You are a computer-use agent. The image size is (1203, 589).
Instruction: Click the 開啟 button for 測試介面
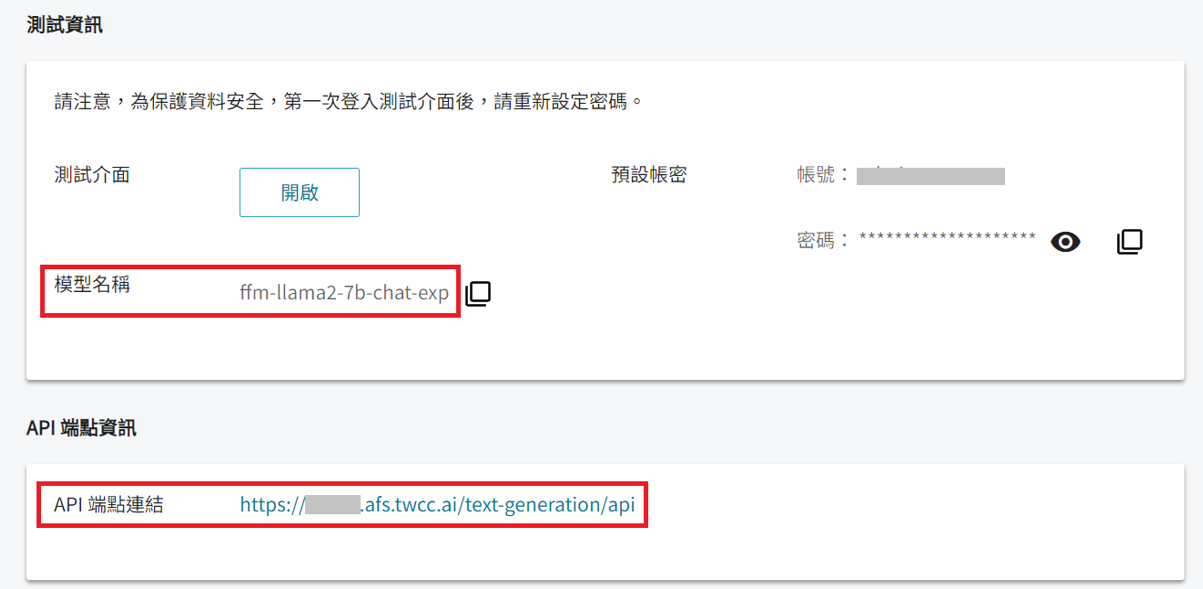(x=299, y=192)
